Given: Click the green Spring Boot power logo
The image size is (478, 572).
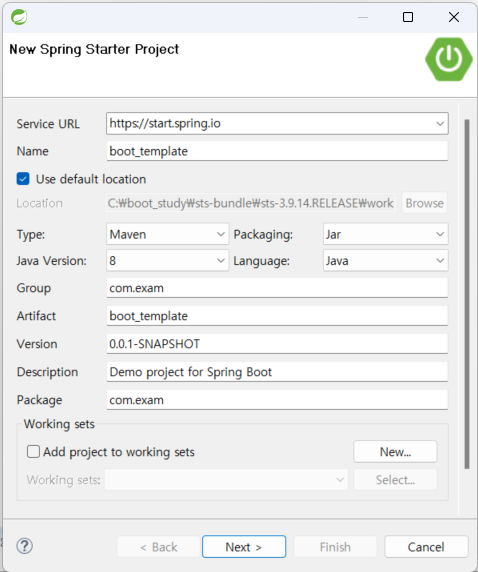Looking at the screenshot, I should click(x=449, y=59).
